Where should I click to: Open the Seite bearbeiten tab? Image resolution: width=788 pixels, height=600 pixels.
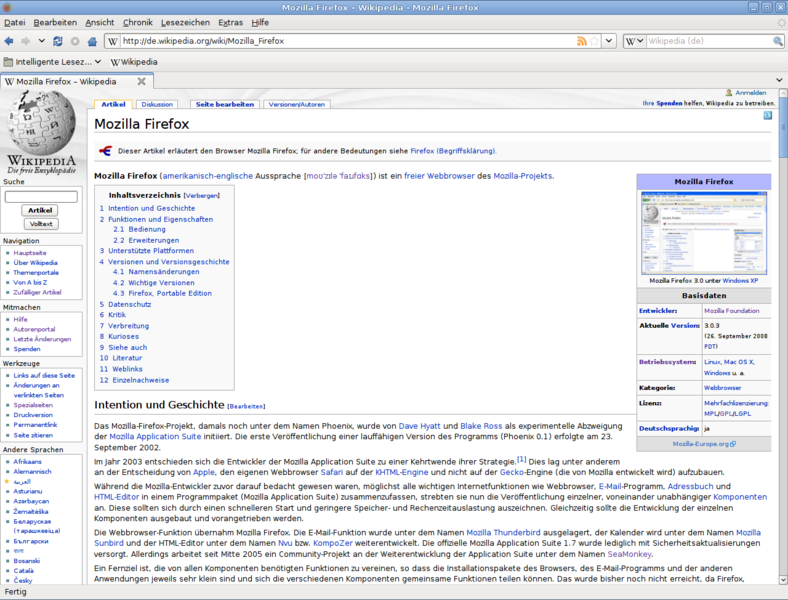pyautogui.click(x=224, y=104)
